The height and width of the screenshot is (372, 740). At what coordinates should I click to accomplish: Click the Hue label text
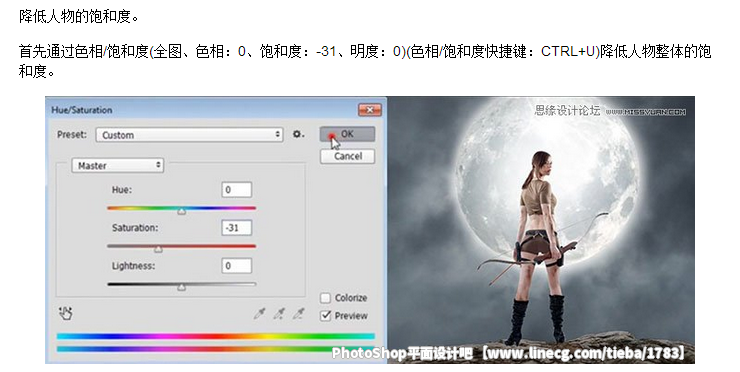122,190
